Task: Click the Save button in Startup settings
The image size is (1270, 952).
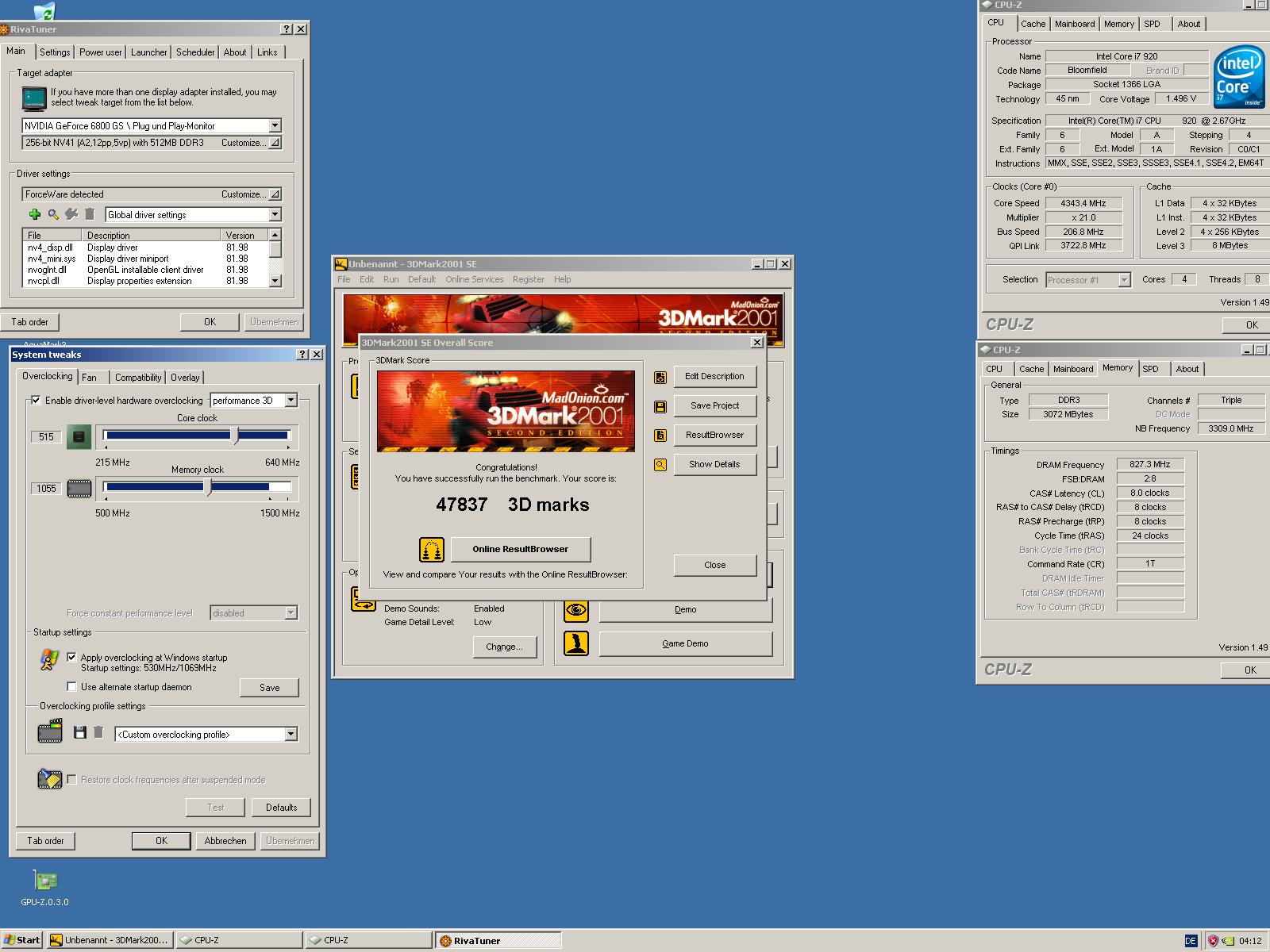Action: (270, 688)
